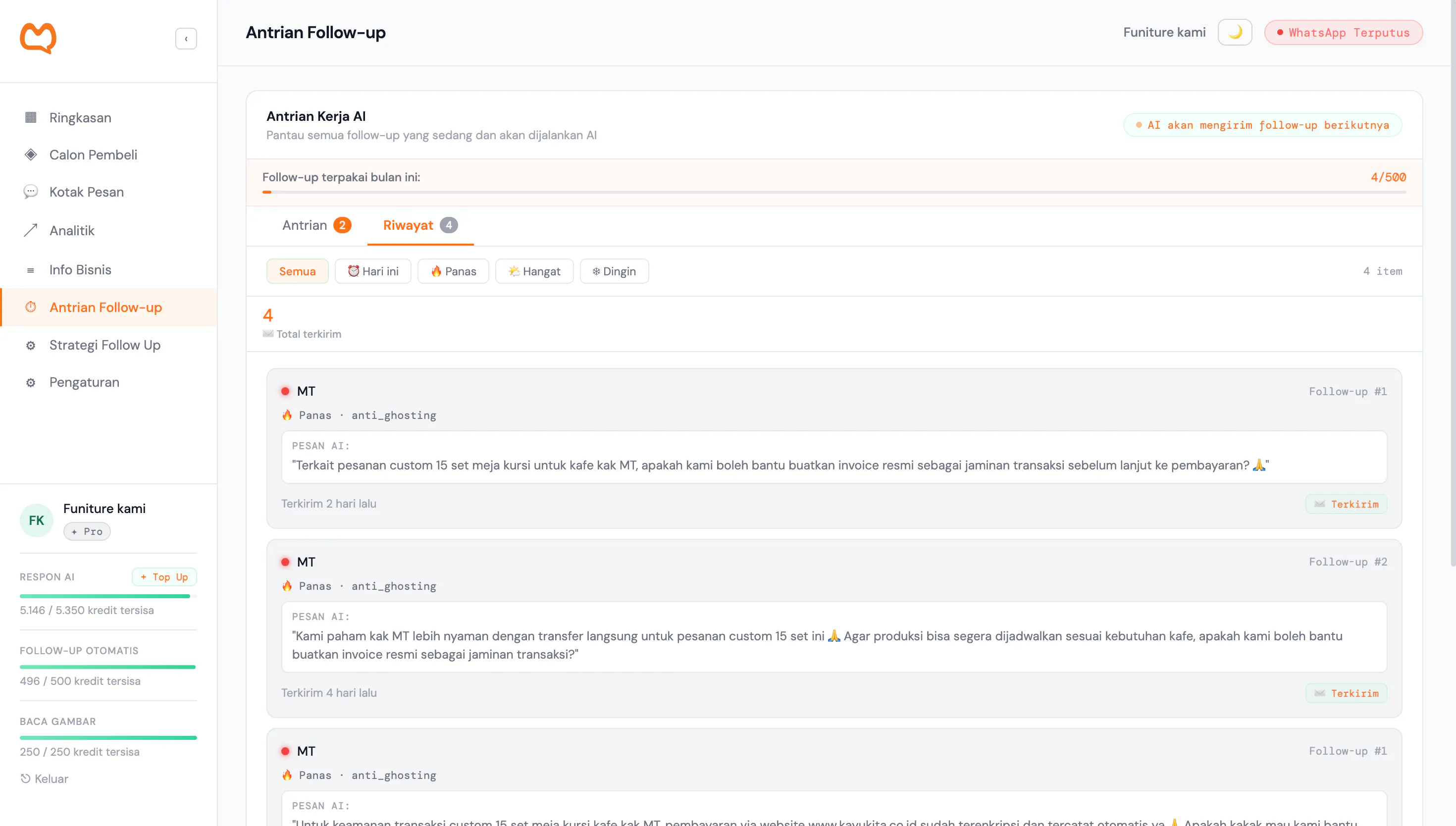Click 'Terkirim 4 hari lalu' text
This screenshot has width=1456, height=826.
click(x=329, y=693)
